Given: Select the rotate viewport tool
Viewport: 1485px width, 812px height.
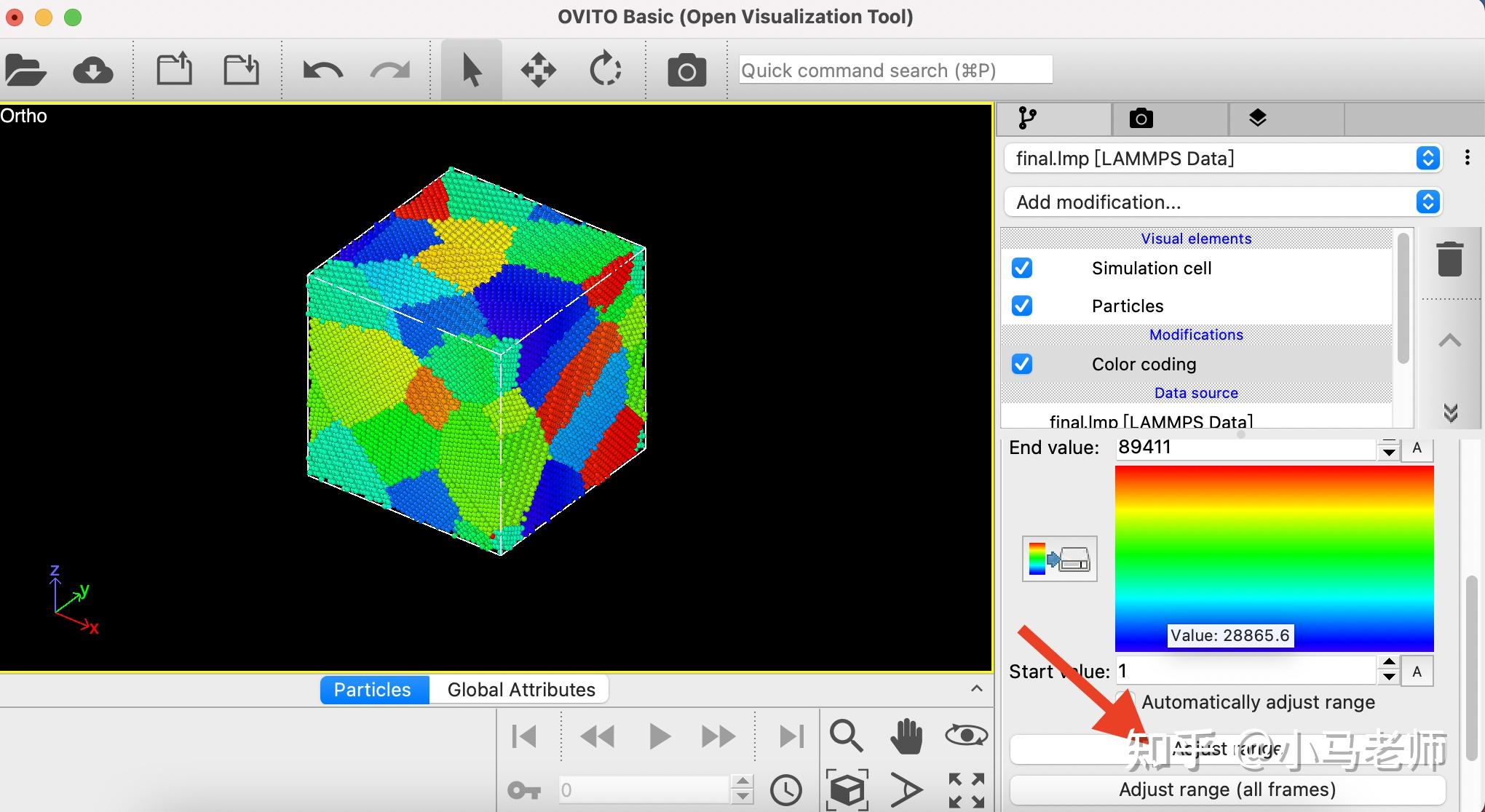Looking at the screenshot, I should 605,71.
